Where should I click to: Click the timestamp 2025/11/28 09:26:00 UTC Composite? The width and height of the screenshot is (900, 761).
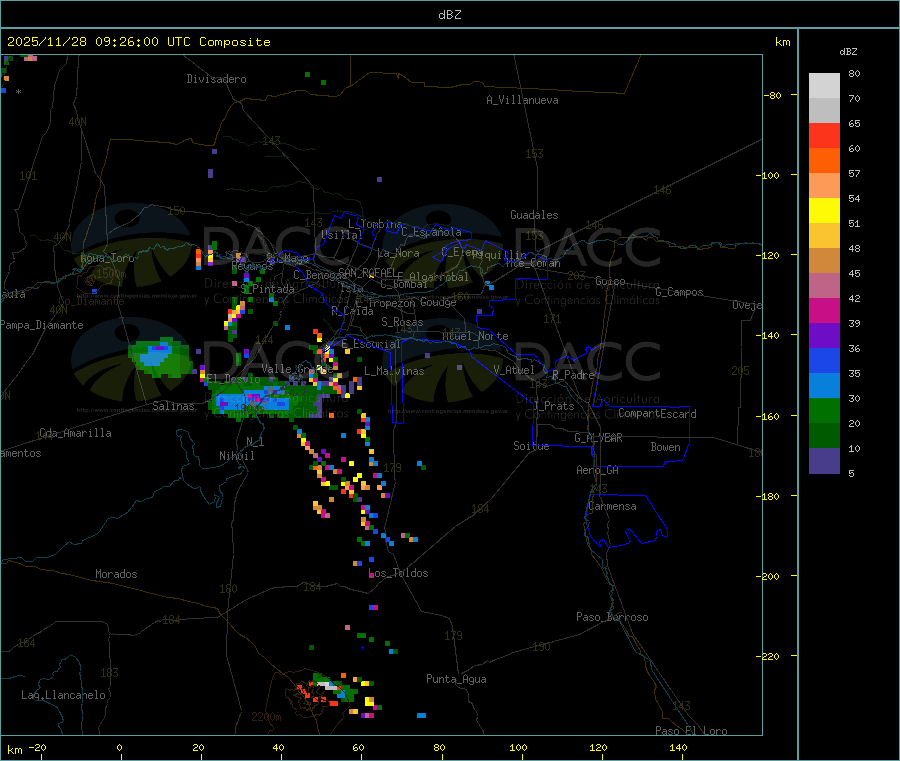138,42
